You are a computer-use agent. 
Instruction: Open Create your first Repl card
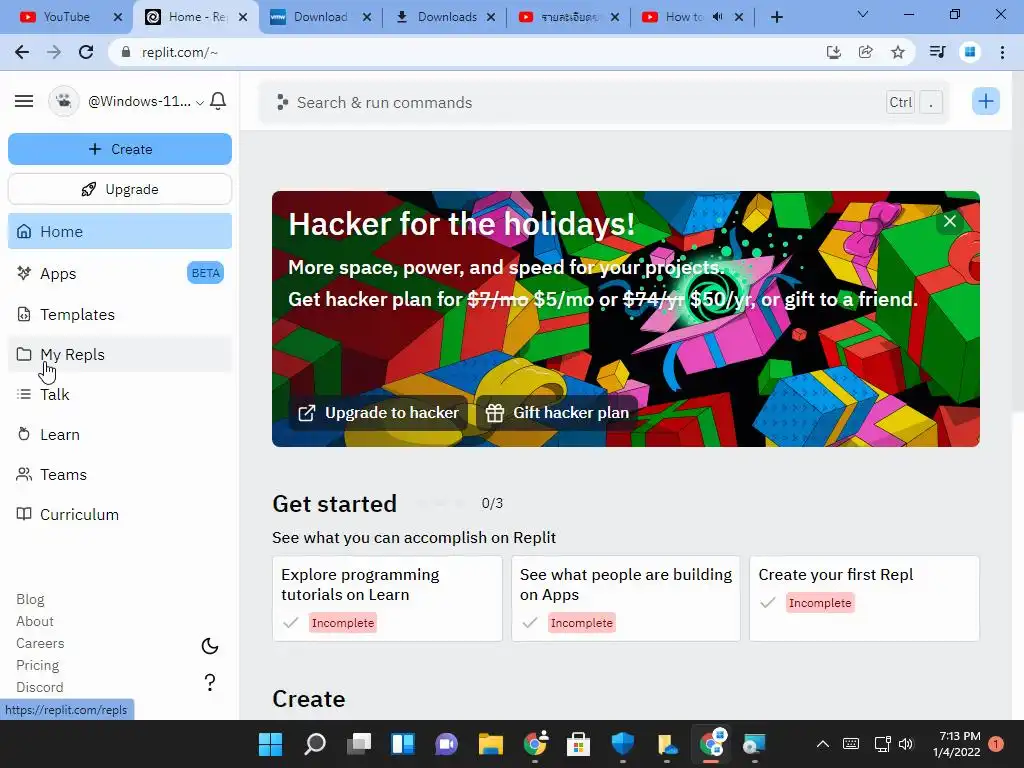coord(864,598)
